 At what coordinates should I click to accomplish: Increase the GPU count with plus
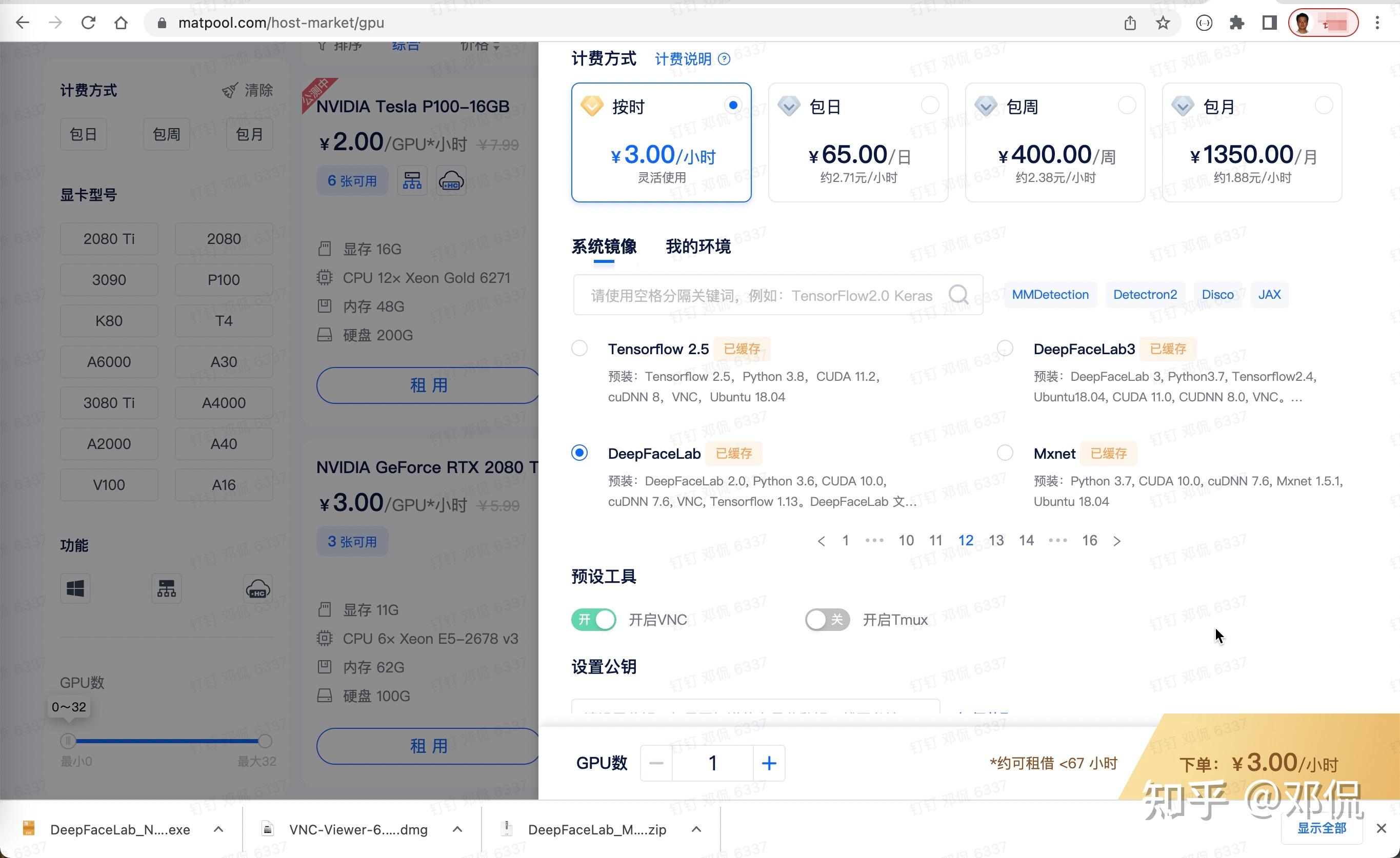pyautogui.click(x=769, y=763)
